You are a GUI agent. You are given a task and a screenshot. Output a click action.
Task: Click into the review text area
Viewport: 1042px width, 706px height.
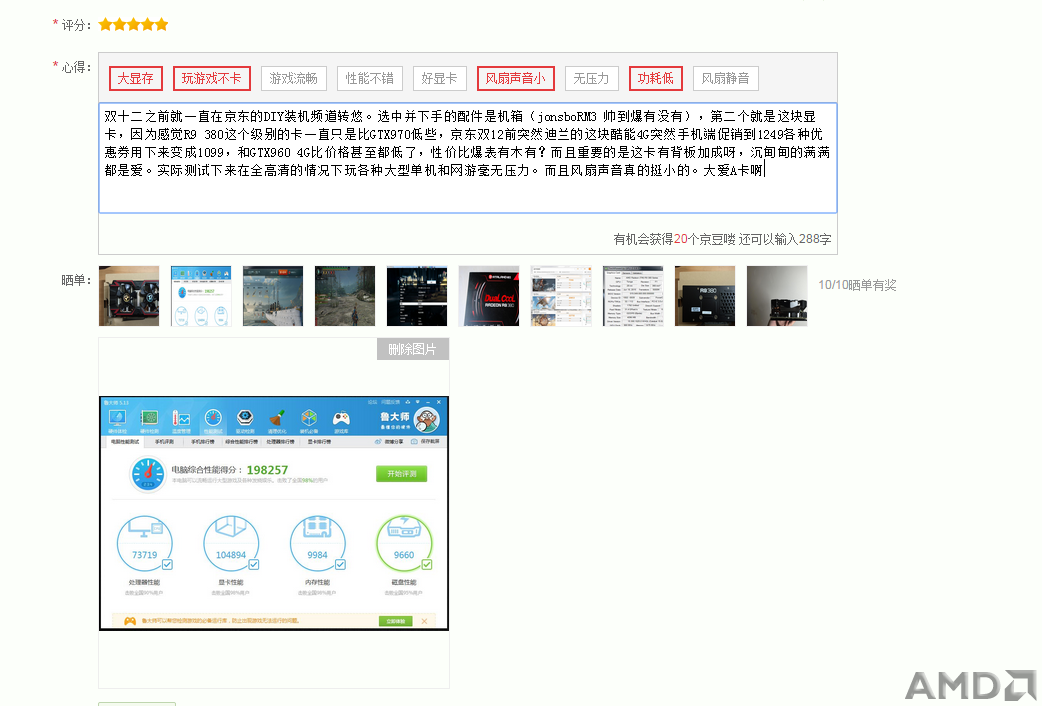468,158
